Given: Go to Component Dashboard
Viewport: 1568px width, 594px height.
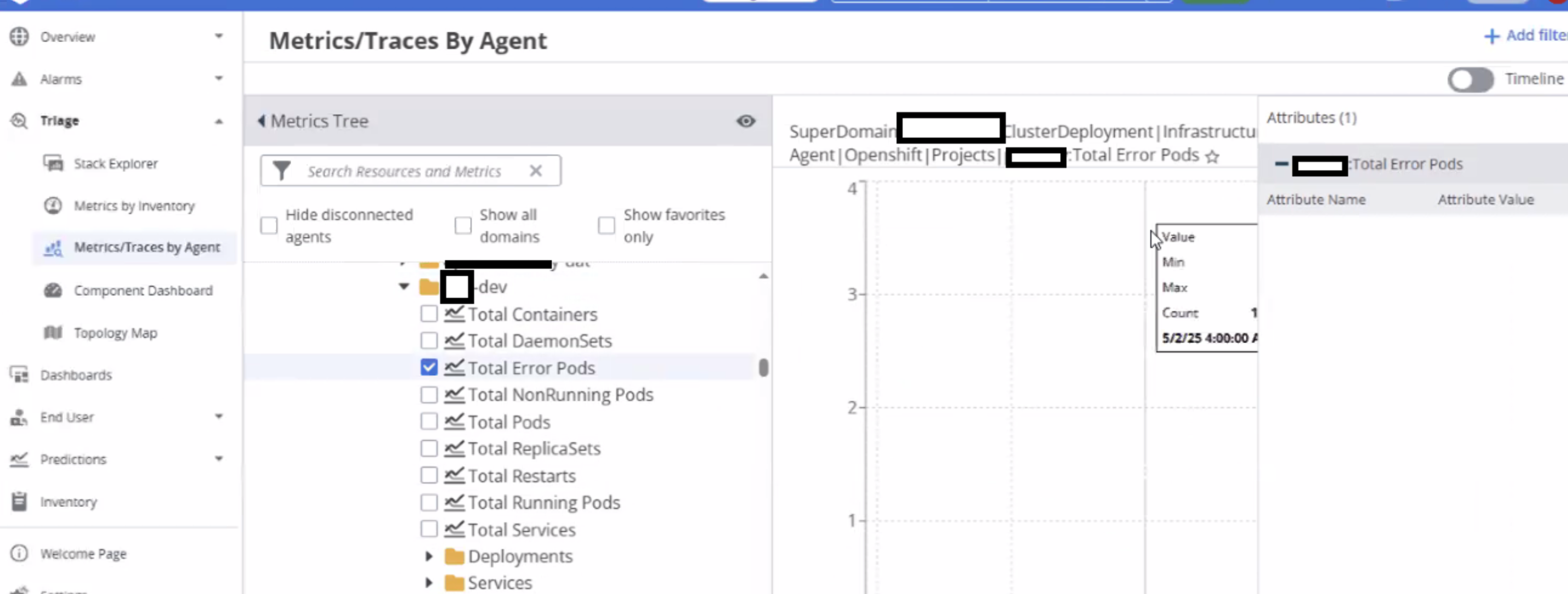Looking at the screenshot, I should (143, 290).
